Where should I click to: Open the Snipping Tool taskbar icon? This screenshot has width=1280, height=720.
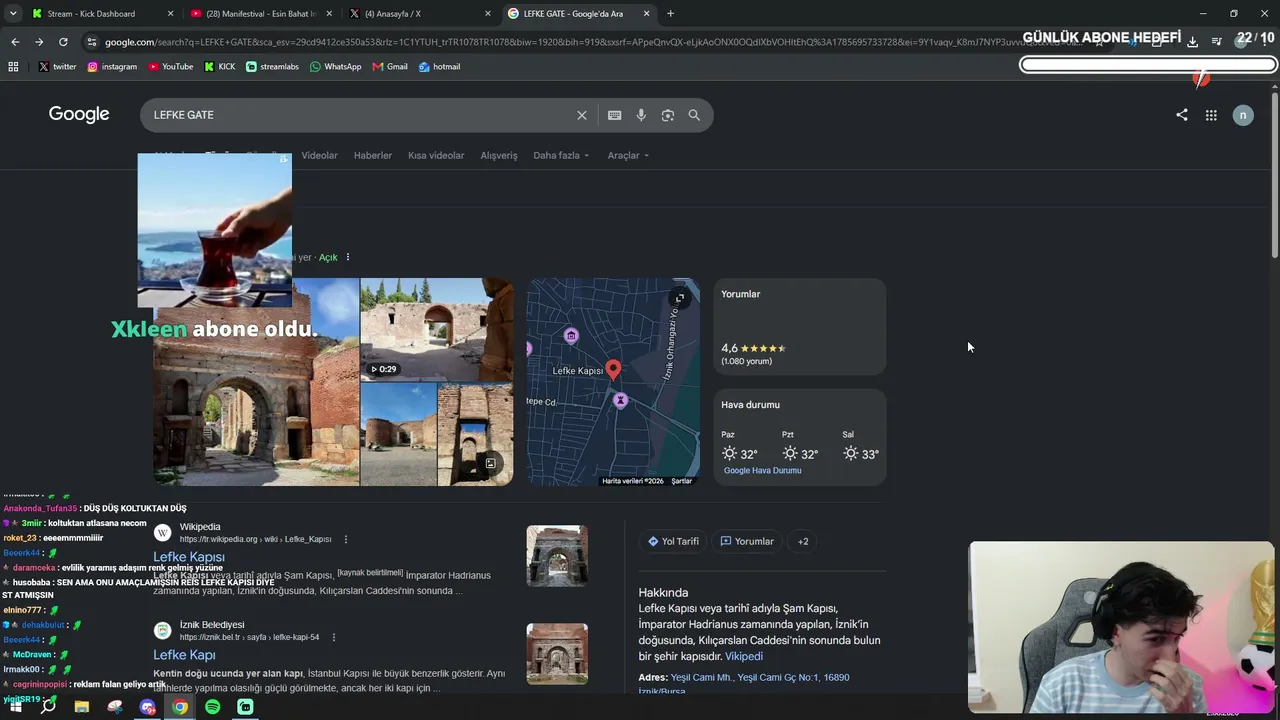(x=115, y=707)
